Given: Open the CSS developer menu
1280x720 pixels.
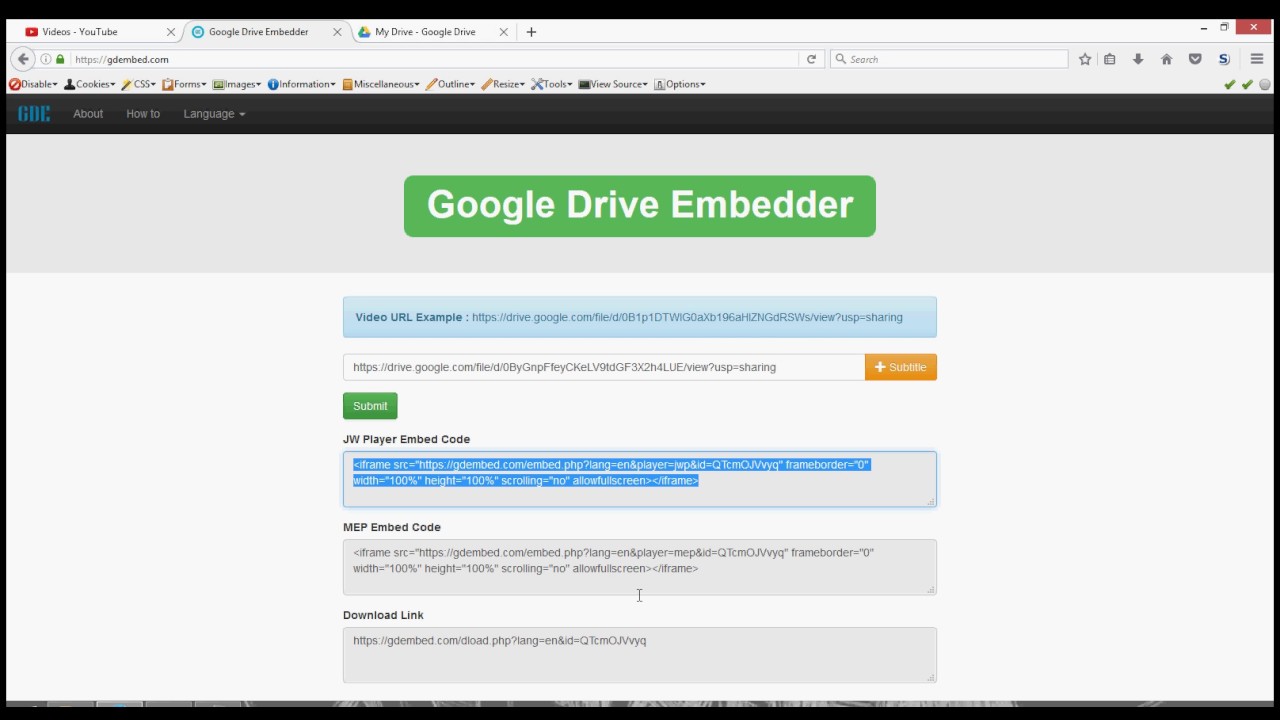Looking at the screenshot, I should [139, 84].
